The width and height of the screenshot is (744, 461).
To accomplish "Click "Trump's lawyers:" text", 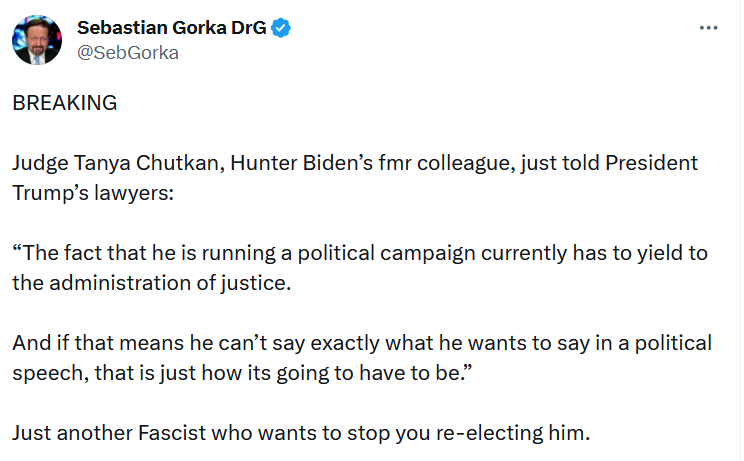I will [x=94, y=193].
